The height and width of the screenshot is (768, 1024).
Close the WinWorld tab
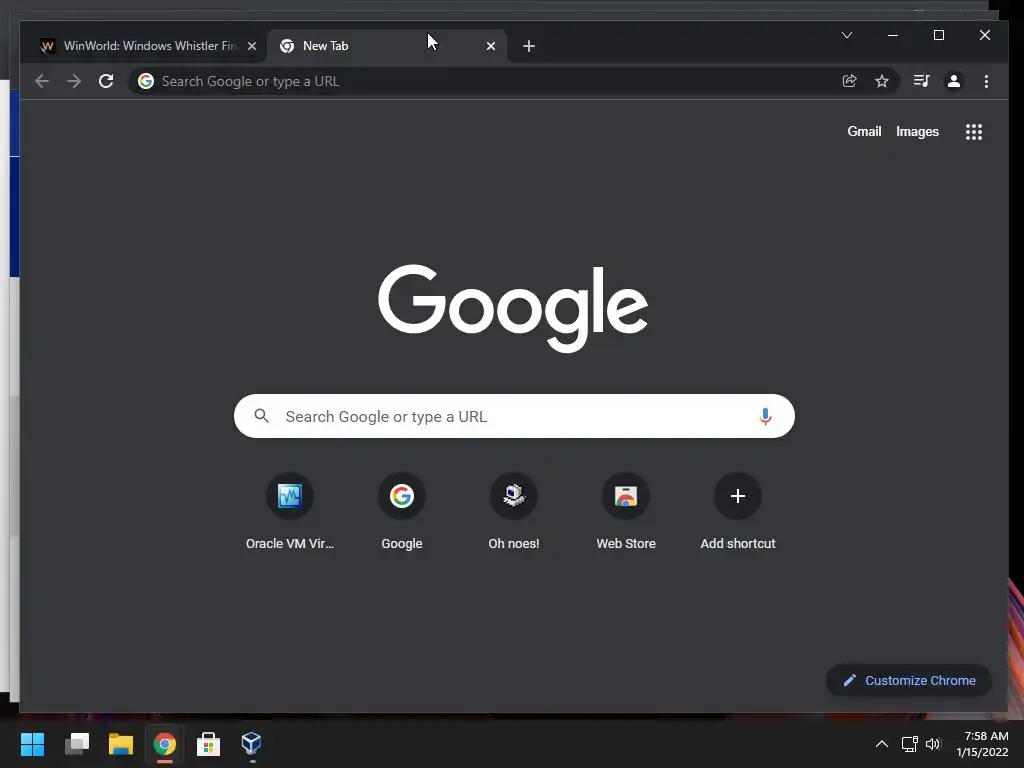[x=252, y=46]
